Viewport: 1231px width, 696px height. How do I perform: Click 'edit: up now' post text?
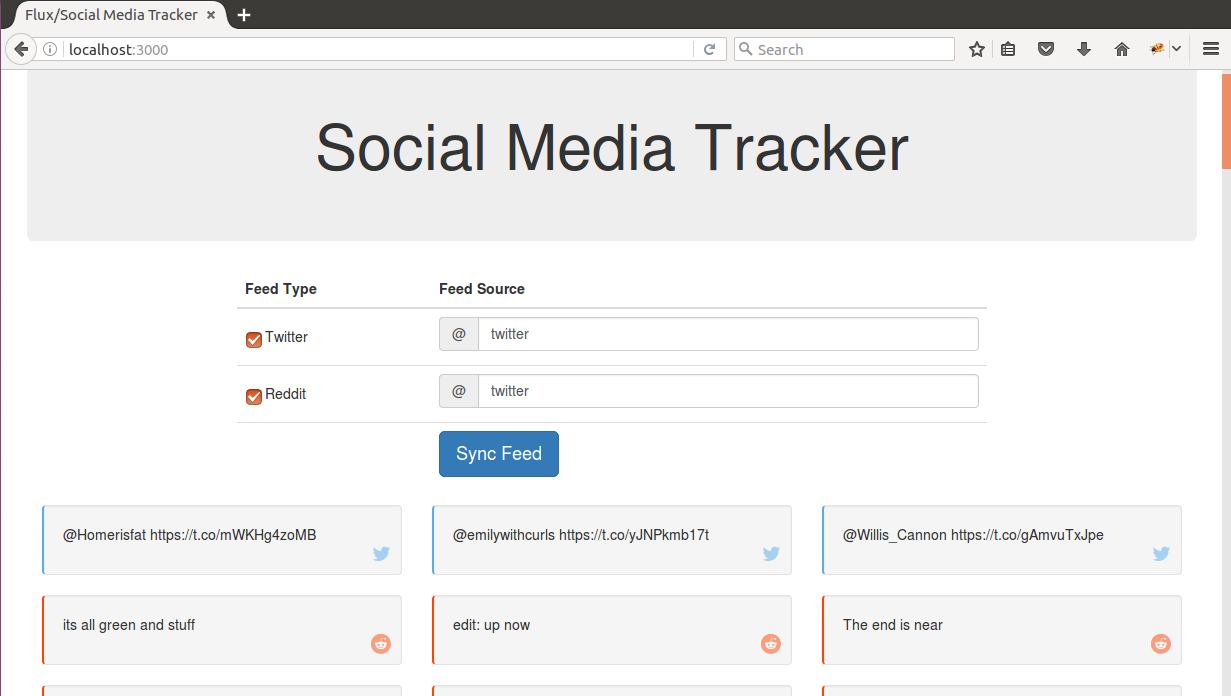tap(491, 625)
